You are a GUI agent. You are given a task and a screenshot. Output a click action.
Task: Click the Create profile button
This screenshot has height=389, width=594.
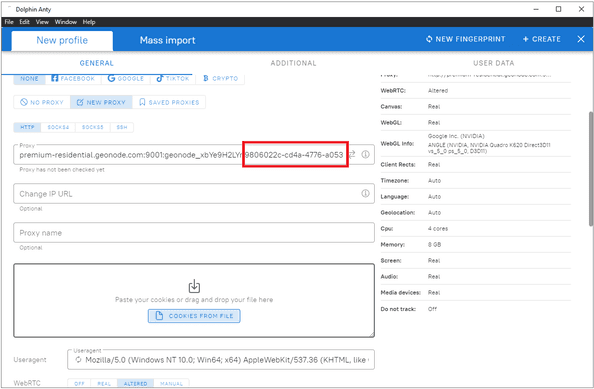[x=541, y=39]
